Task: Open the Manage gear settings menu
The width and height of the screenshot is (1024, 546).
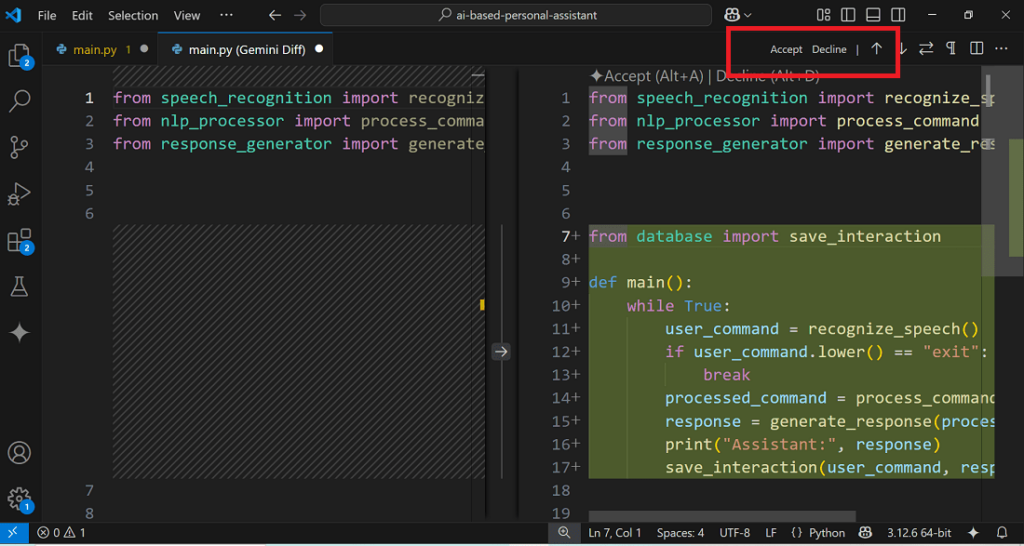Action: [x=19, y=499]
